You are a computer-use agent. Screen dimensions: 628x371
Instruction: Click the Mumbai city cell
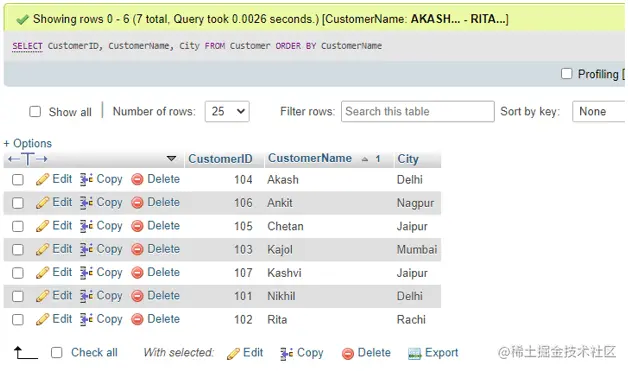pyautogui.click(x=417, y=249)
